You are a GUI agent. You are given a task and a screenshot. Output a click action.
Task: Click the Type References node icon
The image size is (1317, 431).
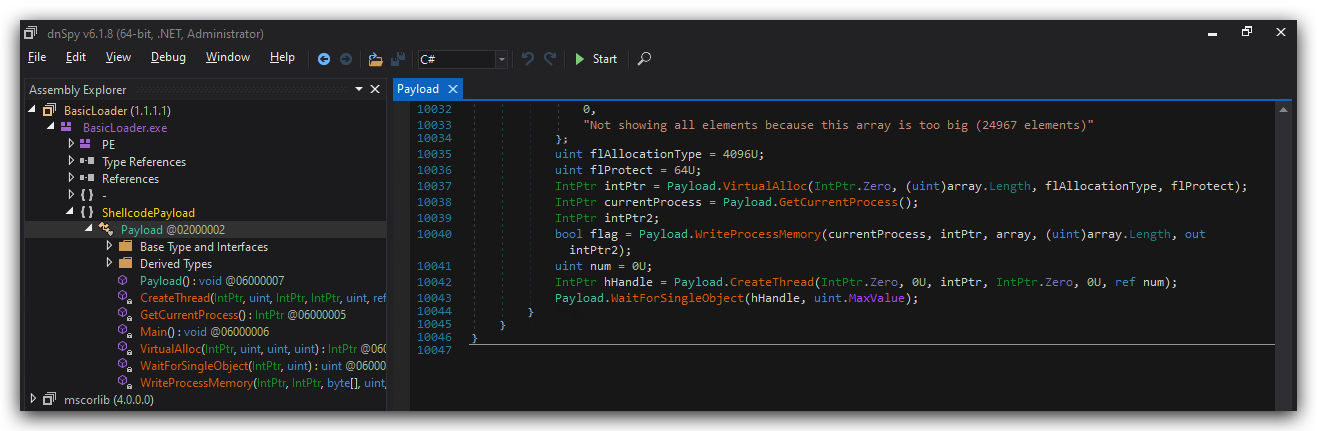click(86, 161)
